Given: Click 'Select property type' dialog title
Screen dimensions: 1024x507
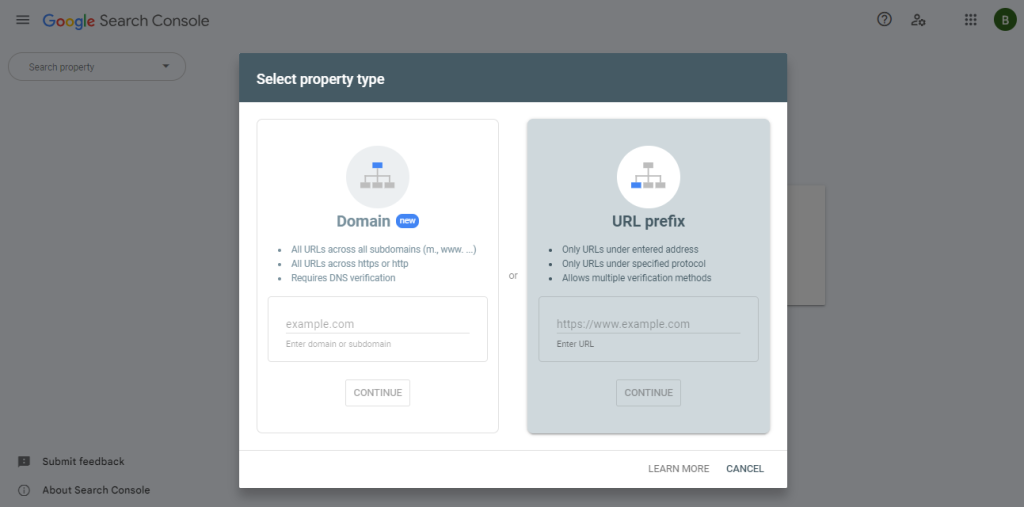Looking at the screenshot, I should pos(320,79).
